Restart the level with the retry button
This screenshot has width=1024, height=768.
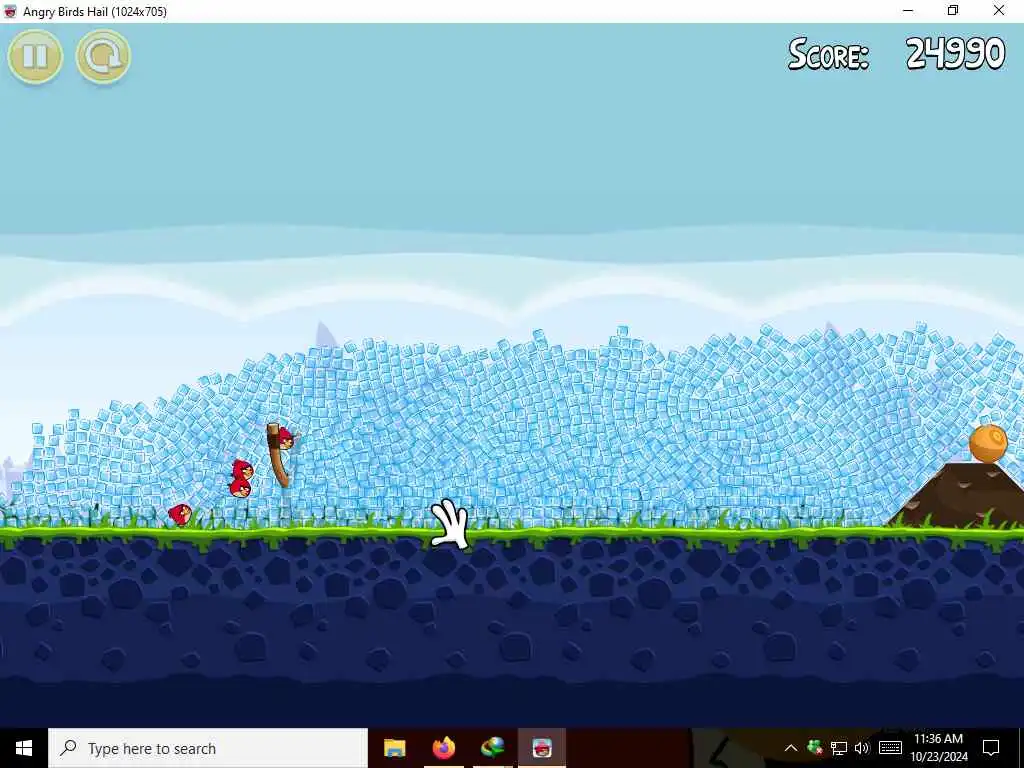tap(103, 57)
